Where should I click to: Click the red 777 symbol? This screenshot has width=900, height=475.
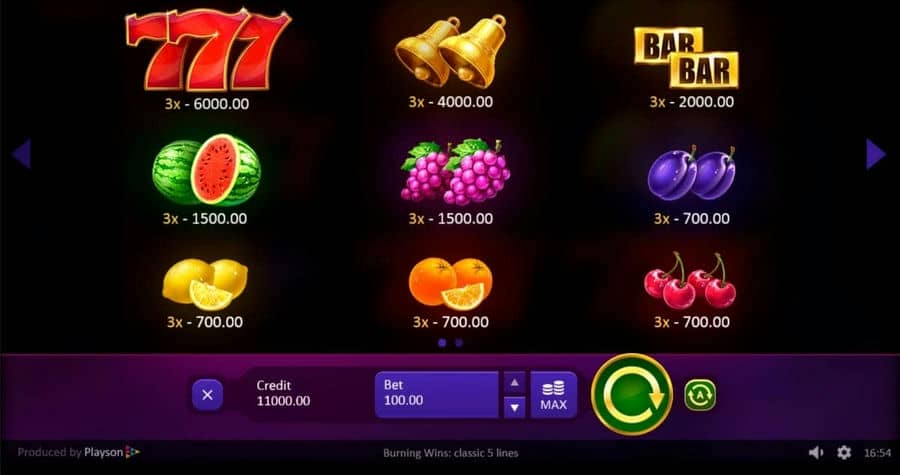click(x=208, y=49)
